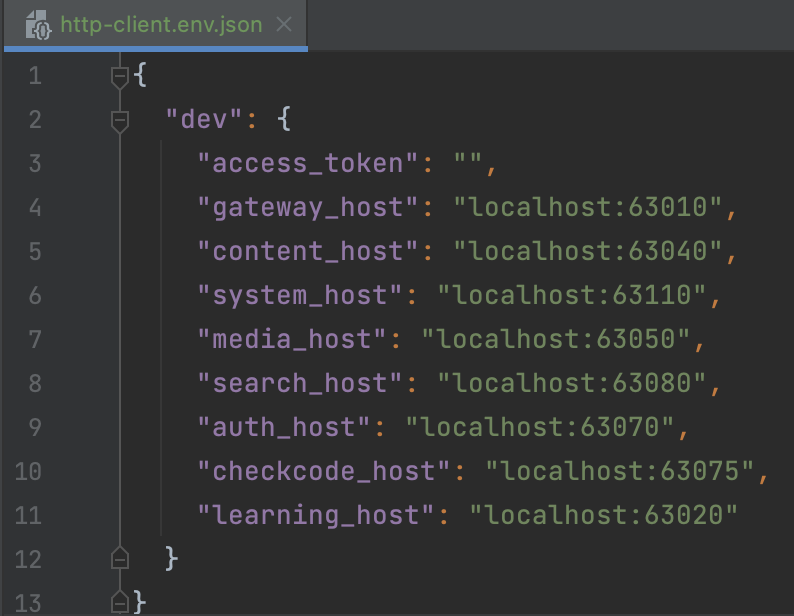The width and height of the screenshot is (794, 616).
Task: Click the "content_host" key
Action: 307,251
